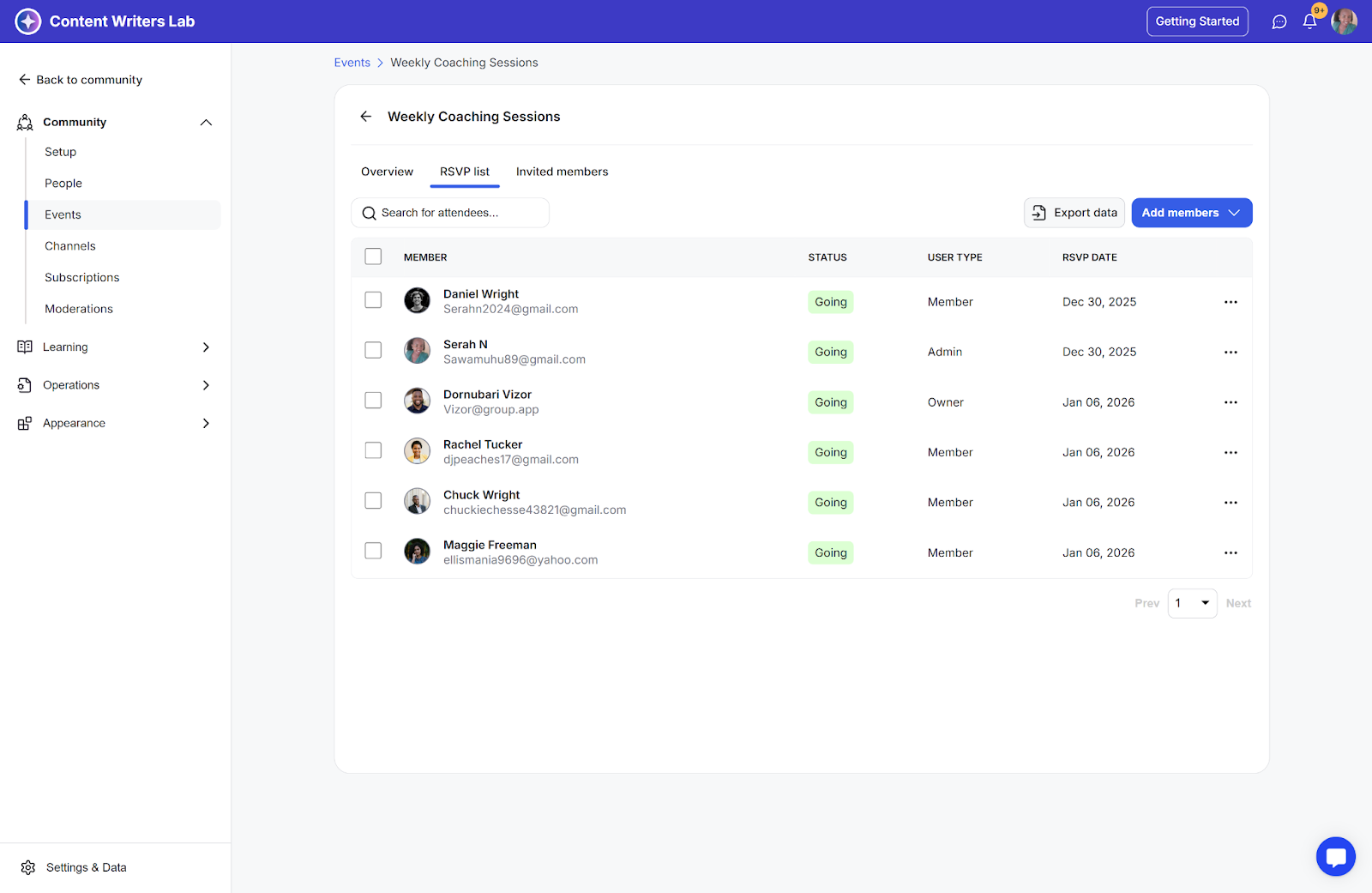Select Chuck Wright's row checkbox
The width and height of the screenshot is (1372, 893).
tap(373, 501)
